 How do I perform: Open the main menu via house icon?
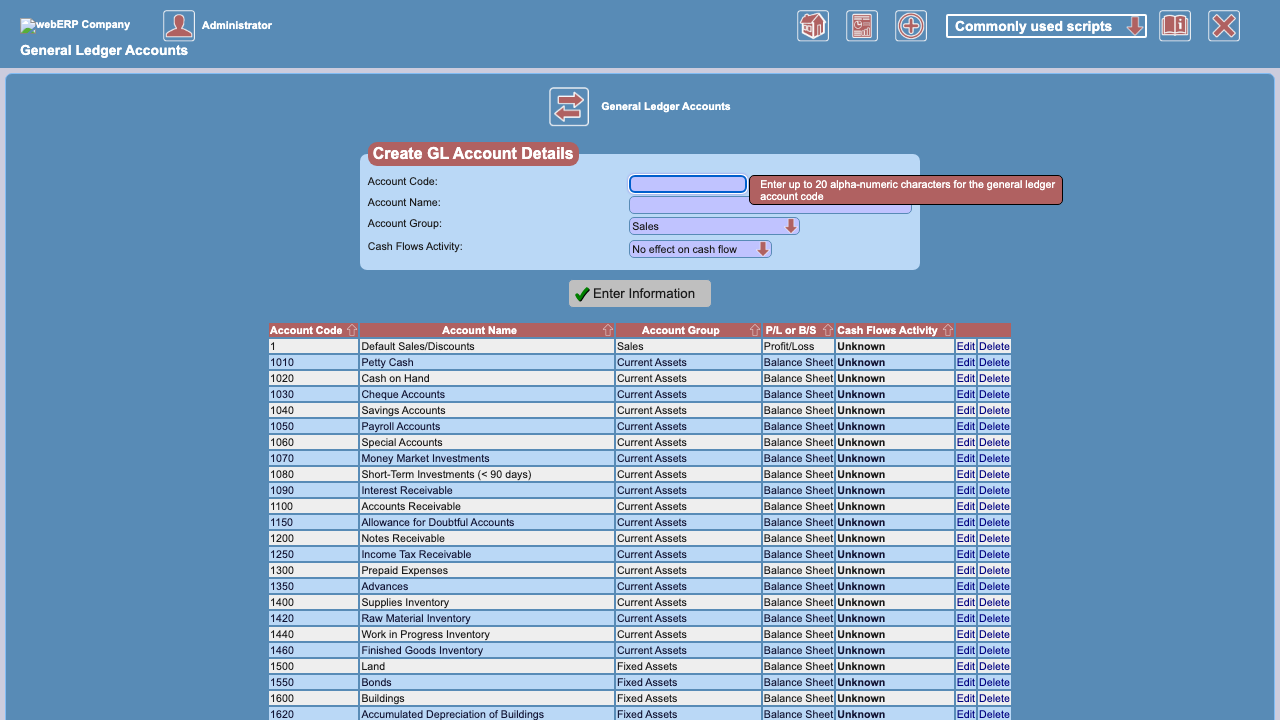click(813, 26)
